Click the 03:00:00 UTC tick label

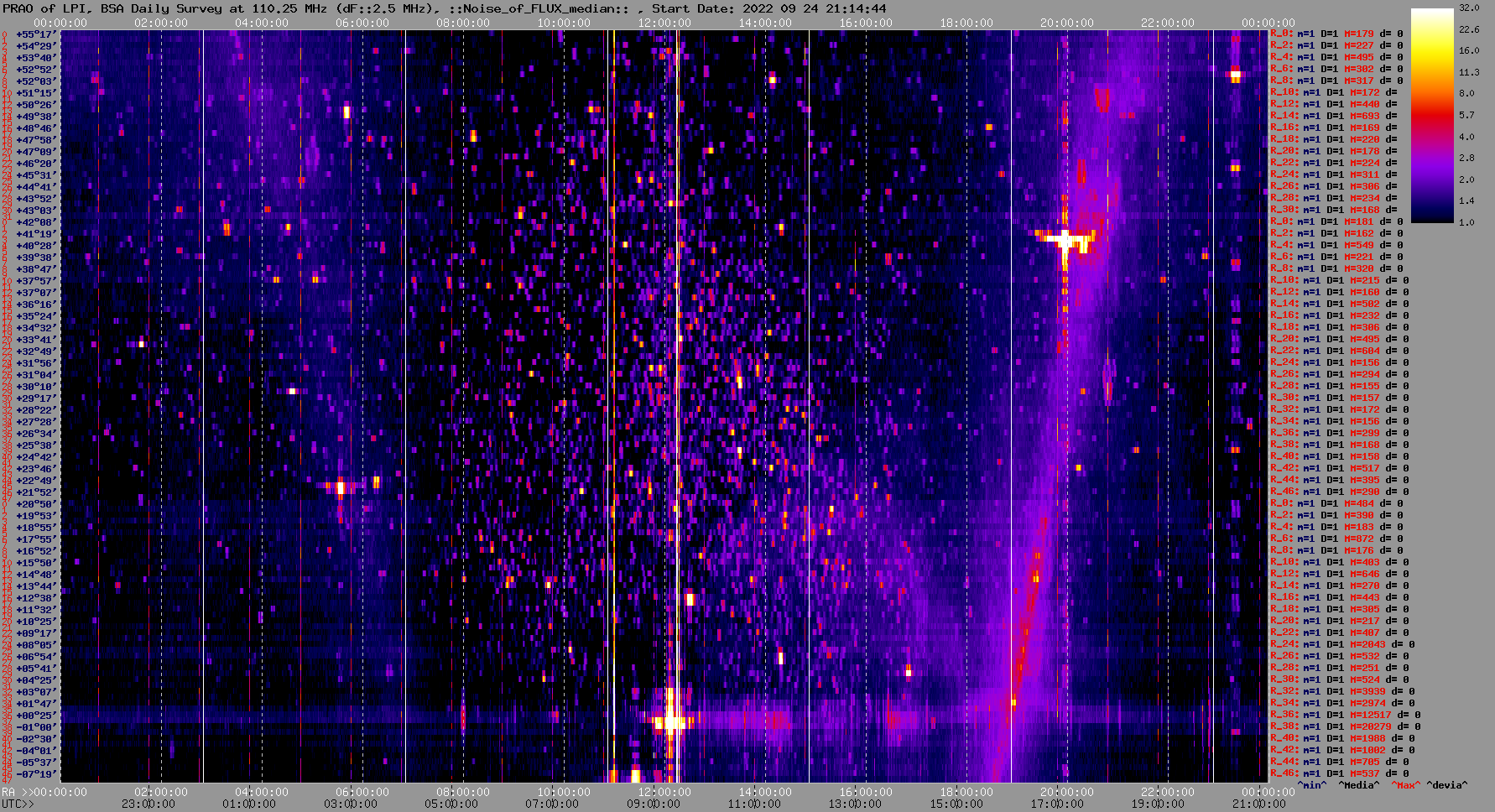point(351,804)
